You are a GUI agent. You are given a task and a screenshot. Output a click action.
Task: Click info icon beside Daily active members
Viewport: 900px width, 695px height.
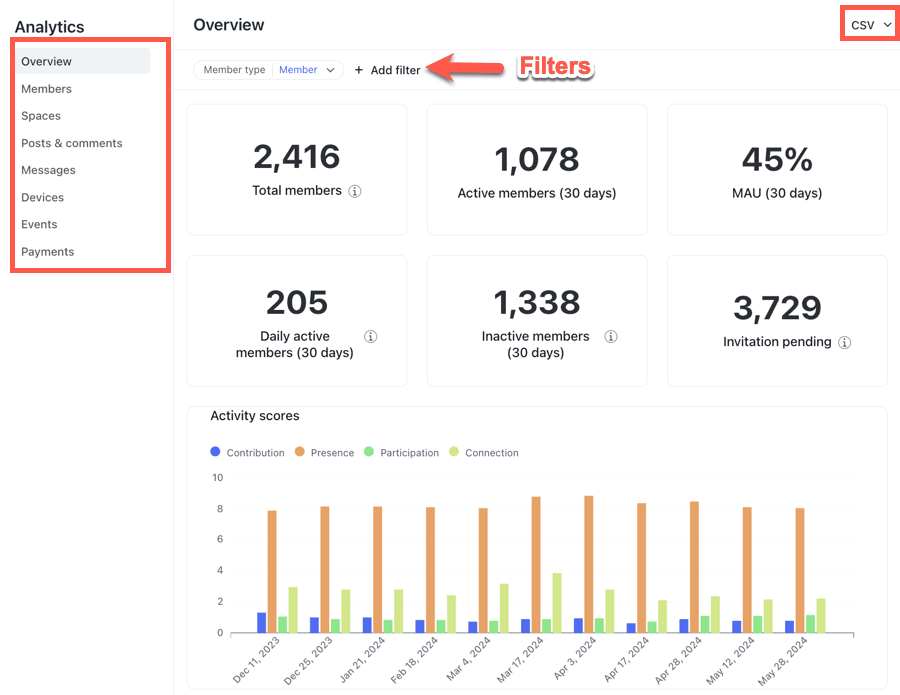(370, 337)
